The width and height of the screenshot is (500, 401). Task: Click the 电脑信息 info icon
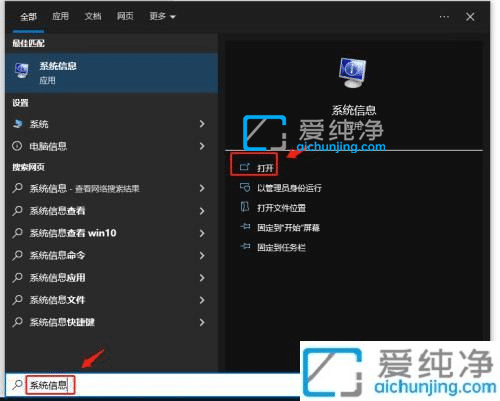17,146
